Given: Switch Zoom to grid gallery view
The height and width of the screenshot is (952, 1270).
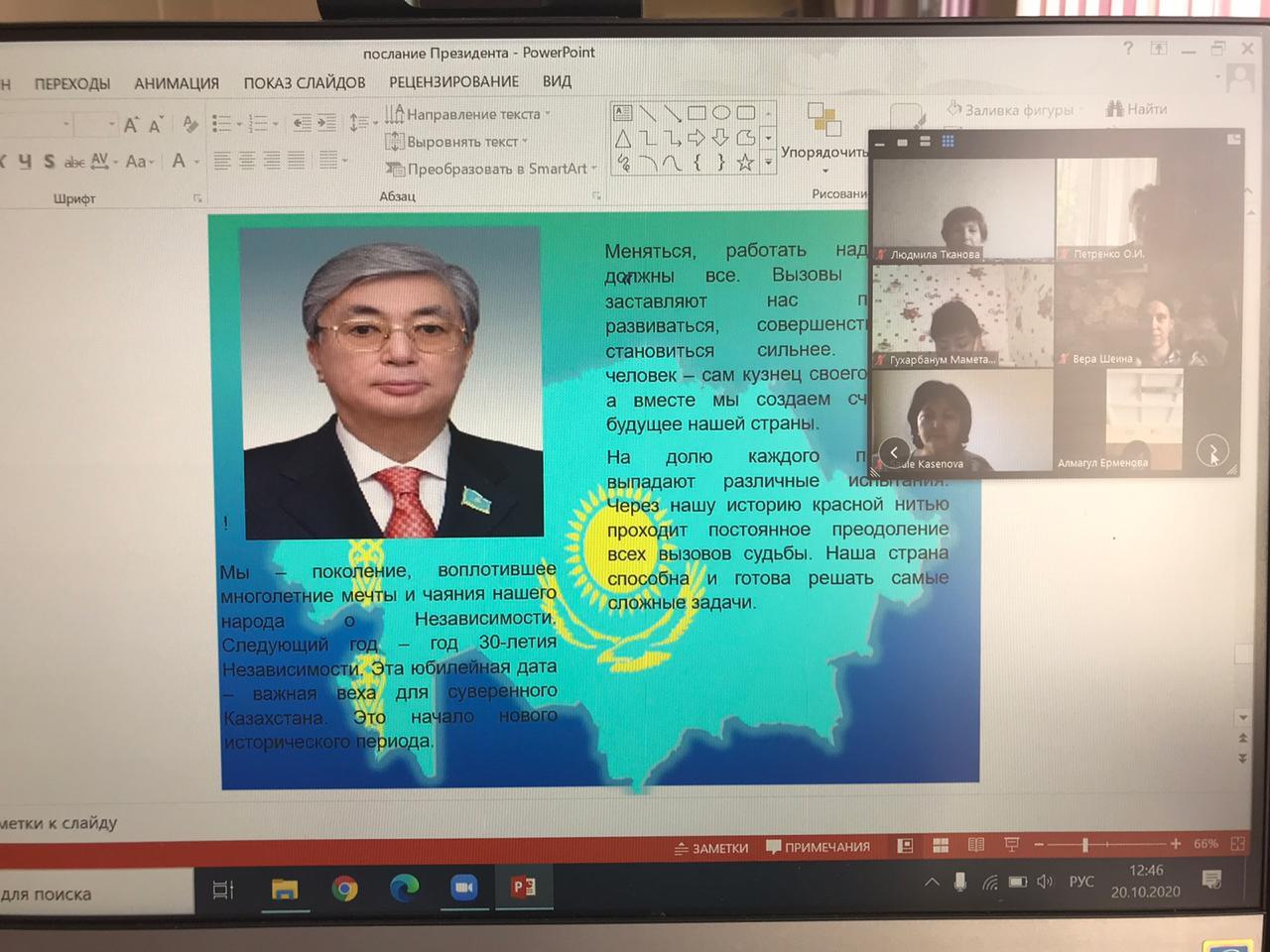Looking at the screenshot, I should [x=948, y=142].
